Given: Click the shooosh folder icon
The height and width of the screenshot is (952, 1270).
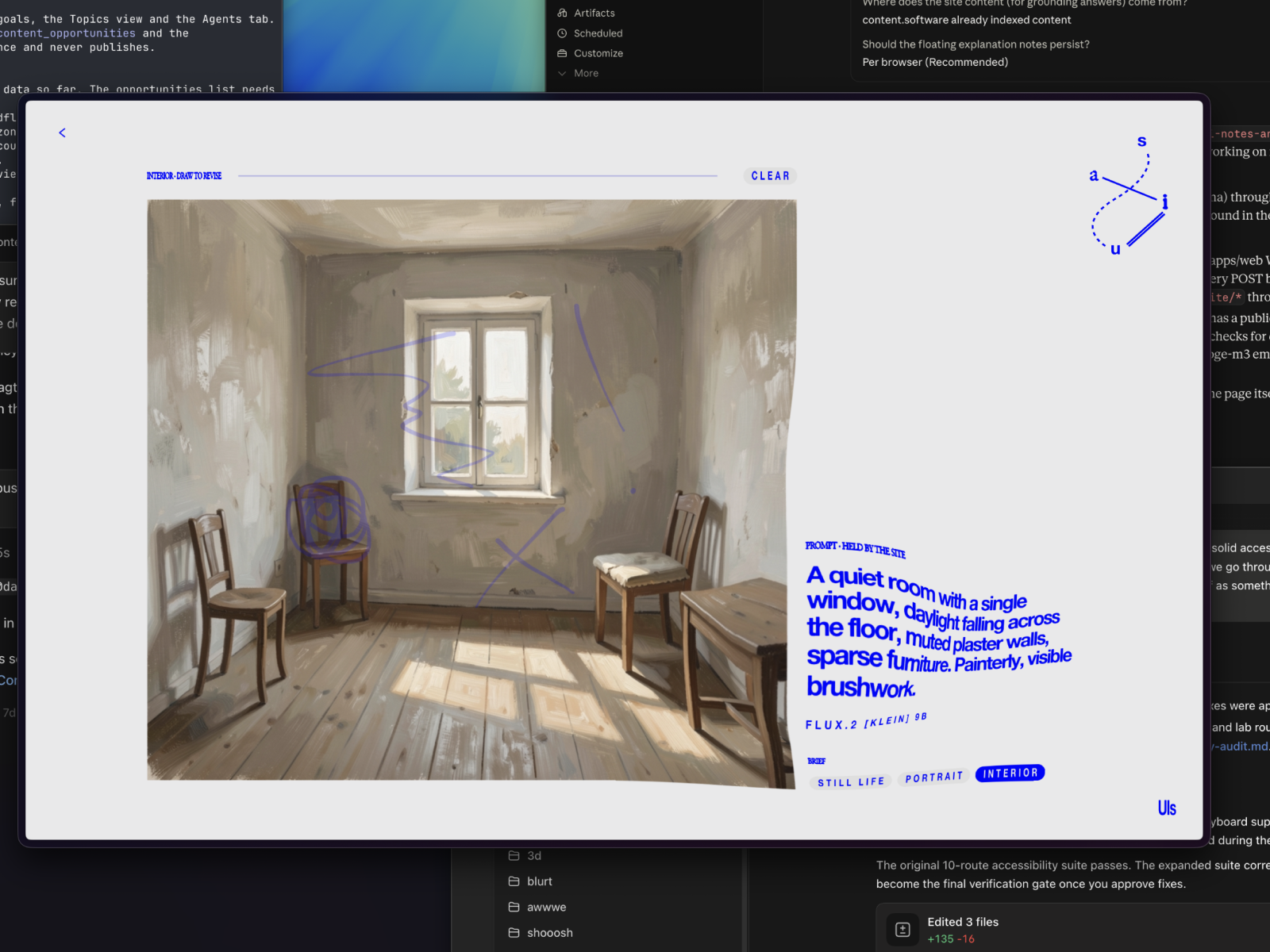Looking at the screenshot, I should pos(514,932).
